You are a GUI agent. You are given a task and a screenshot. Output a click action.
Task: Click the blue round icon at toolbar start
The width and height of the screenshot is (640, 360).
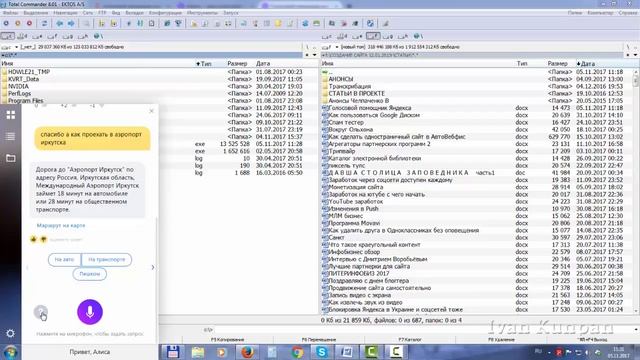point(6,23)
